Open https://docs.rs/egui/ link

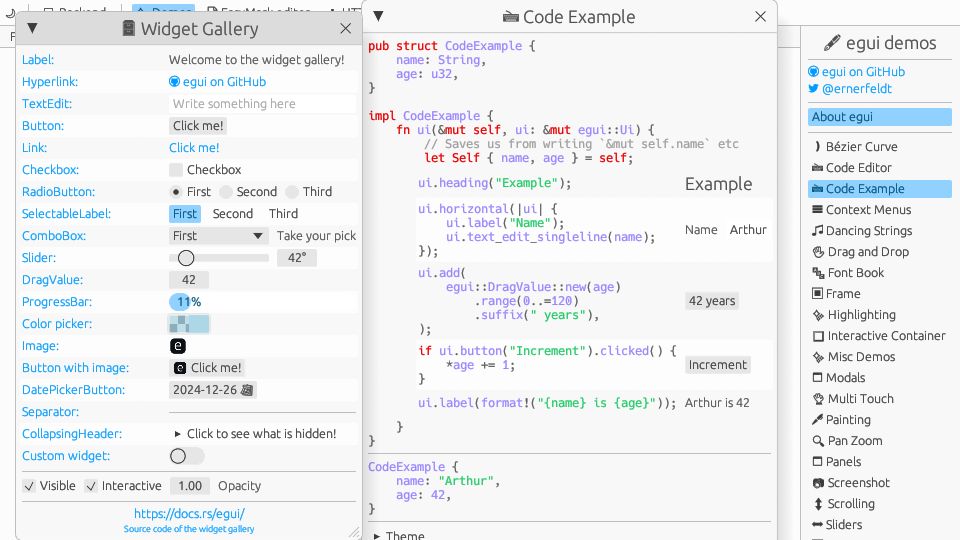(x=189, y=514)
